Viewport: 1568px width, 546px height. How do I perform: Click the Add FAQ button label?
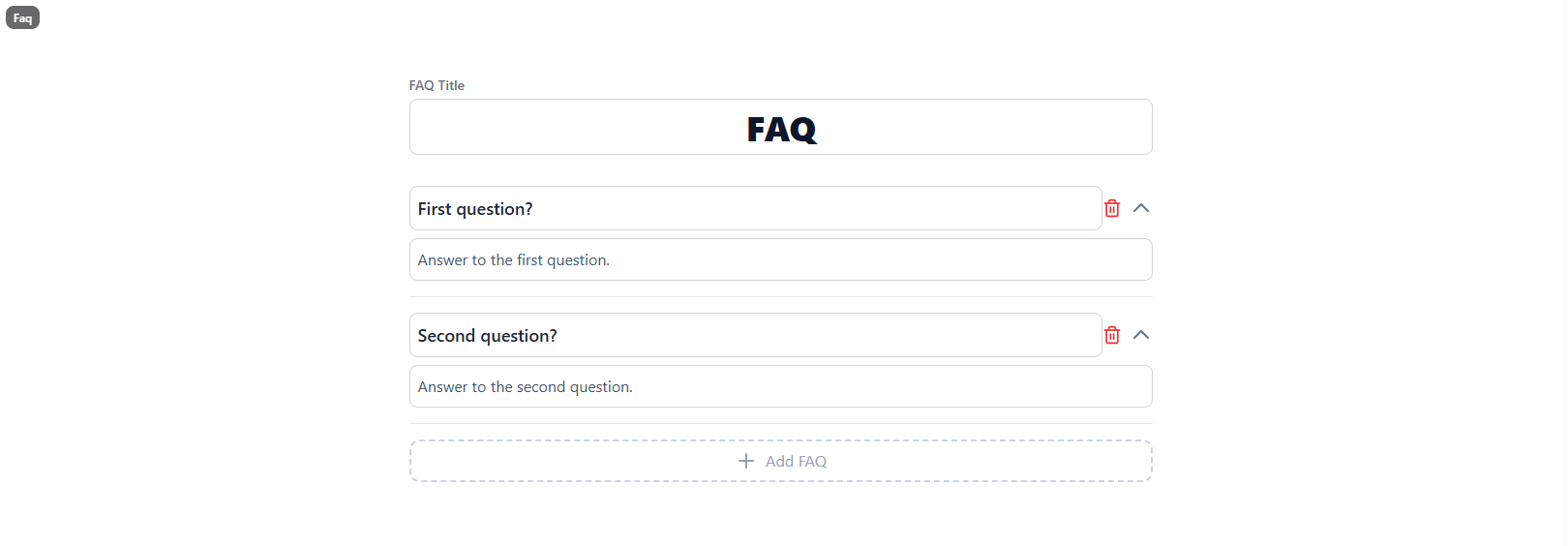796,462
